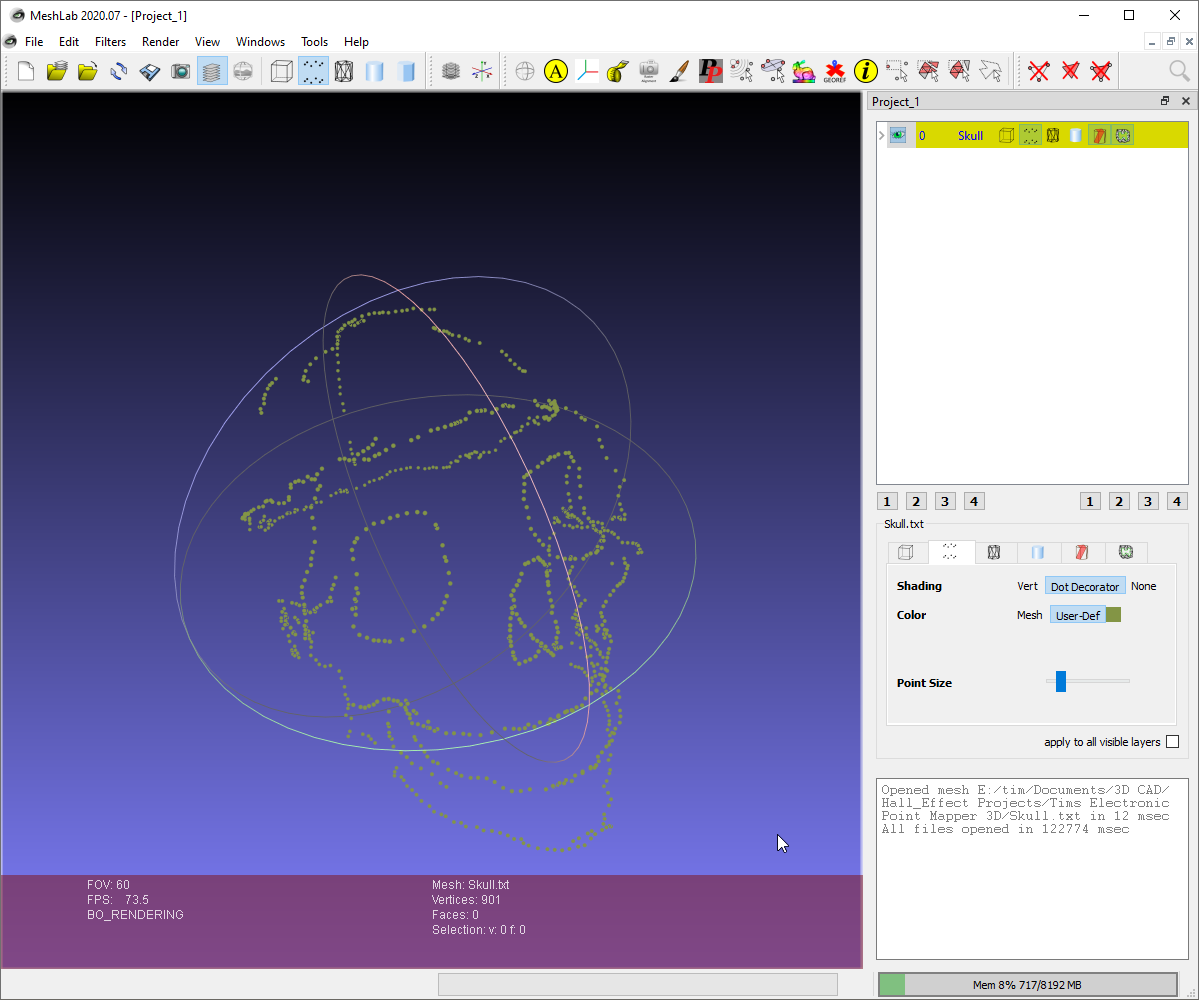Open the Quality Mapper rainbow bunny icon
This screenshot has height=1000, width=1200.
[803, 71]
